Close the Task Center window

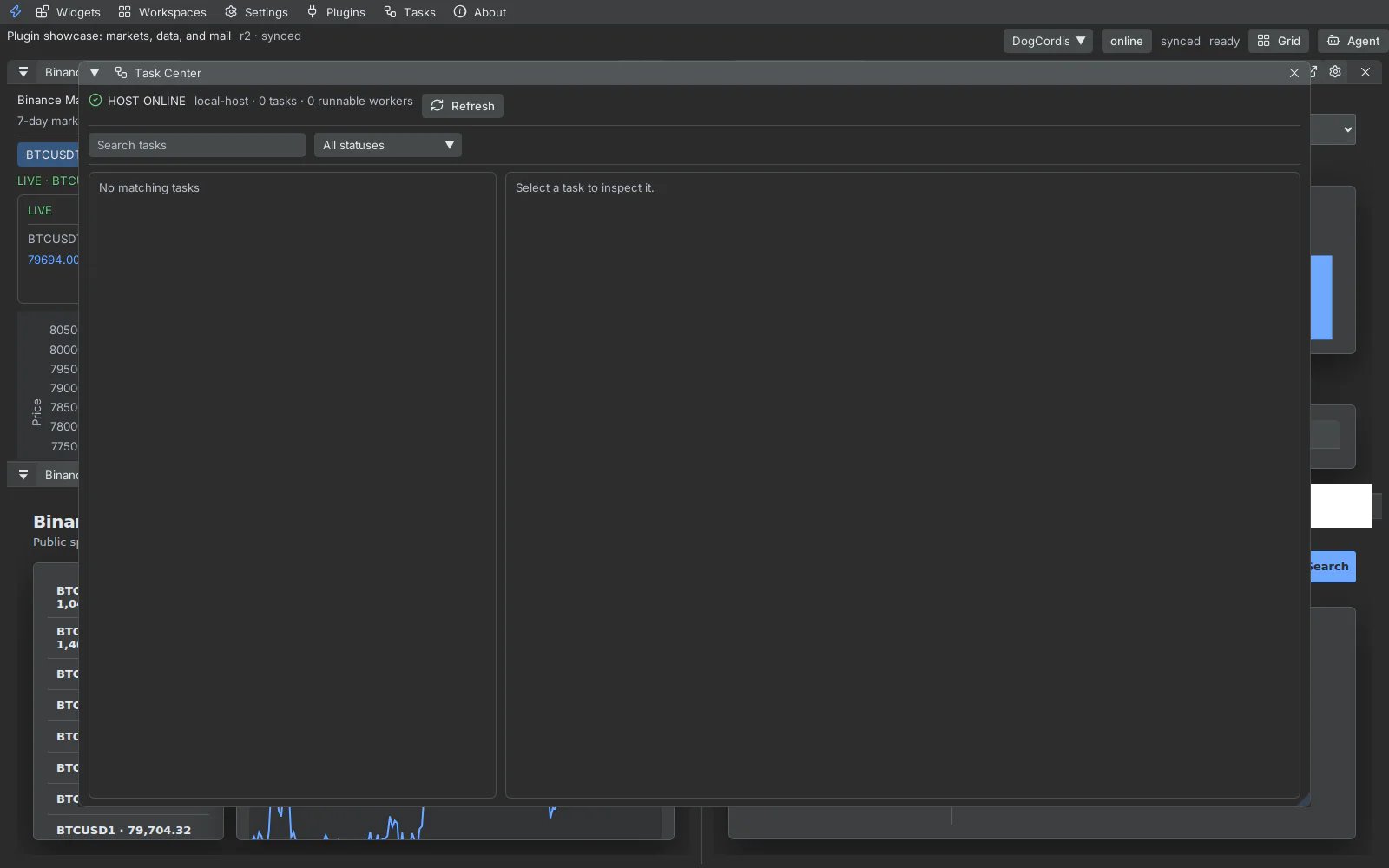[1294, 73]
